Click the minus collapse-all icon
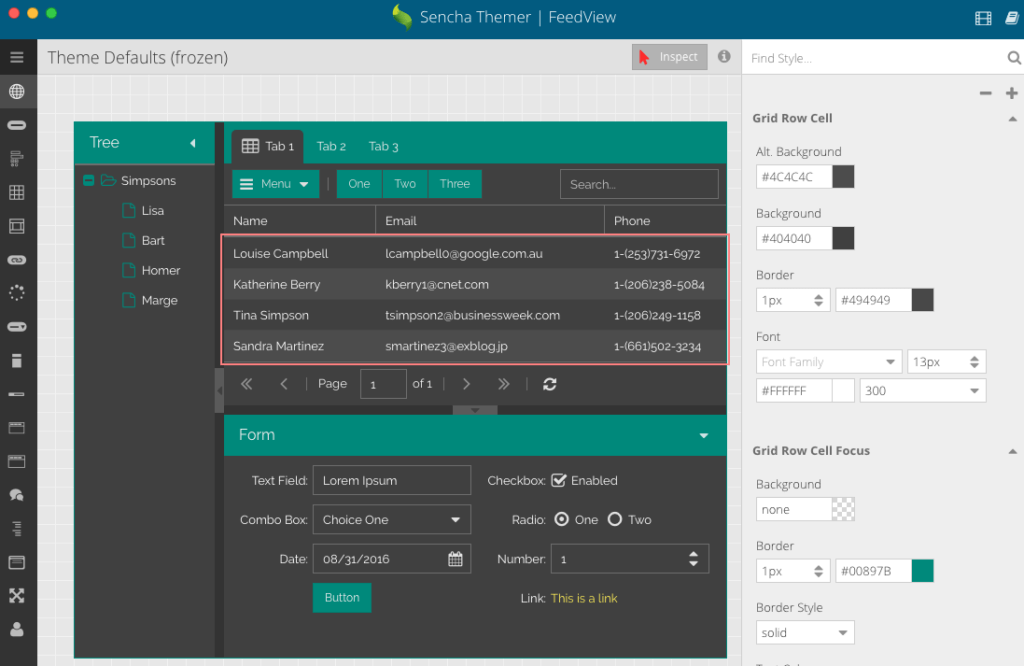The height and width of the screenshot is (666, 1024). 985,93
